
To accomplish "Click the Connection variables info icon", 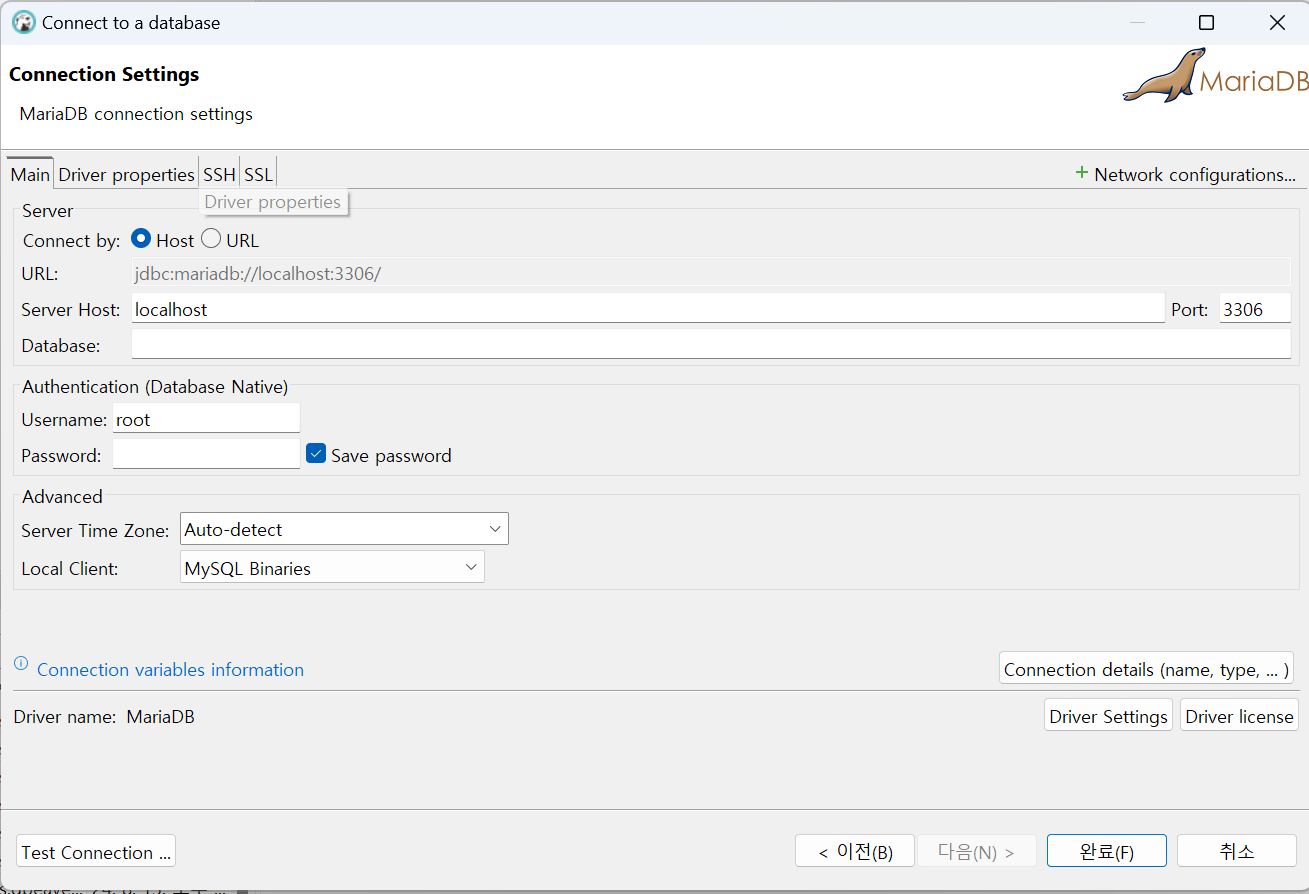I will pyautogui.click(x=21, y=663).
